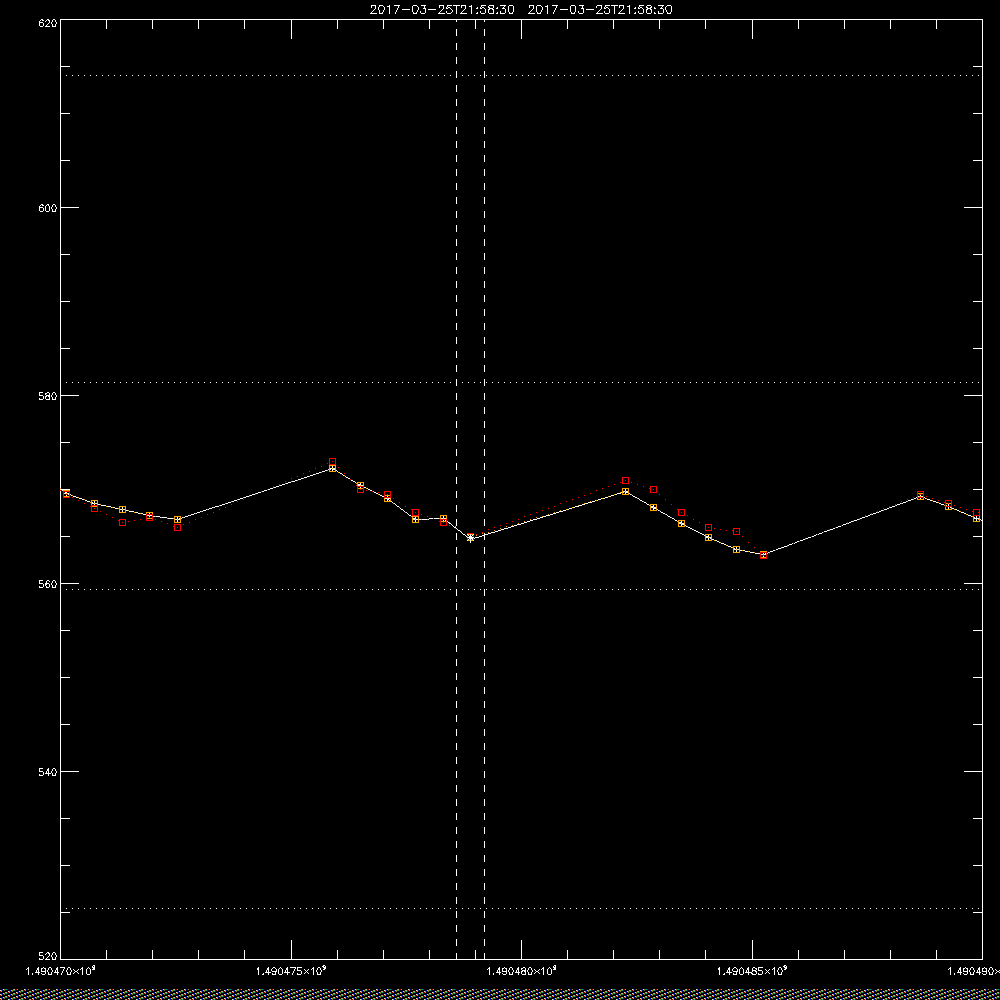The width and height of the screenshot is (1000, 1000).
Task: Click the 600 y-axis label
Action: coord(48,208)
